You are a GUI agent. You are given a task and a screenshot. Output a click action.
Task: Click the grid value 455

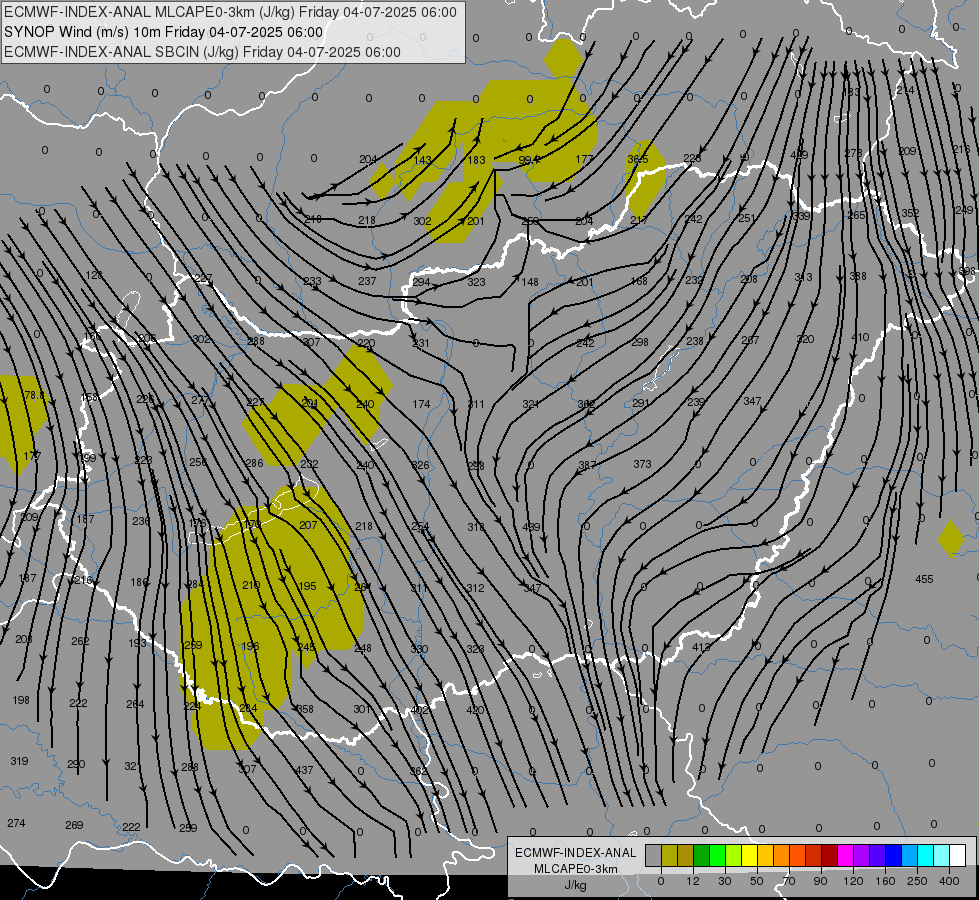click(924, 579)
